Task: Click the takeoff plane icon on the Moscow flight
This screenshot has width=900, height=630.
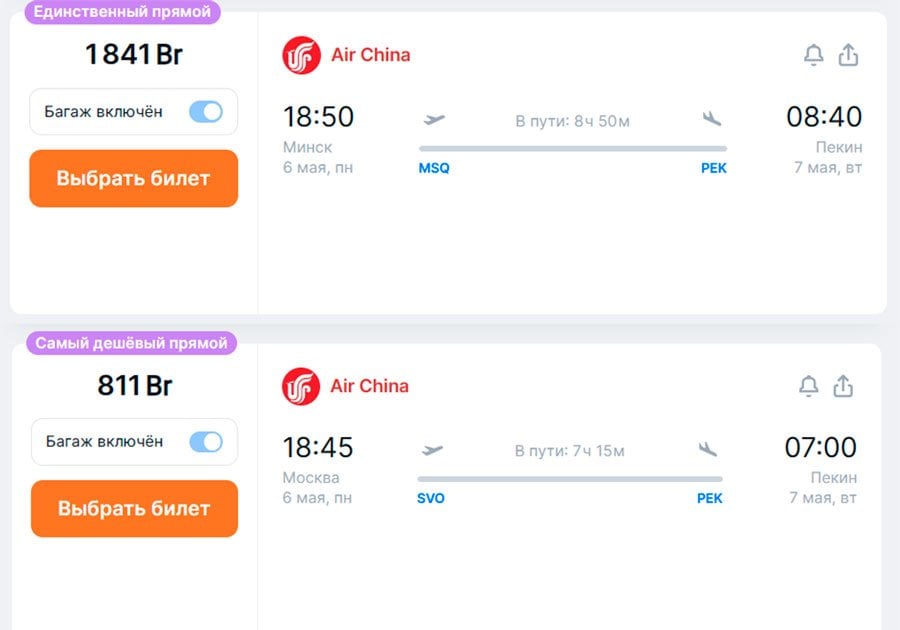Action: 432,449
